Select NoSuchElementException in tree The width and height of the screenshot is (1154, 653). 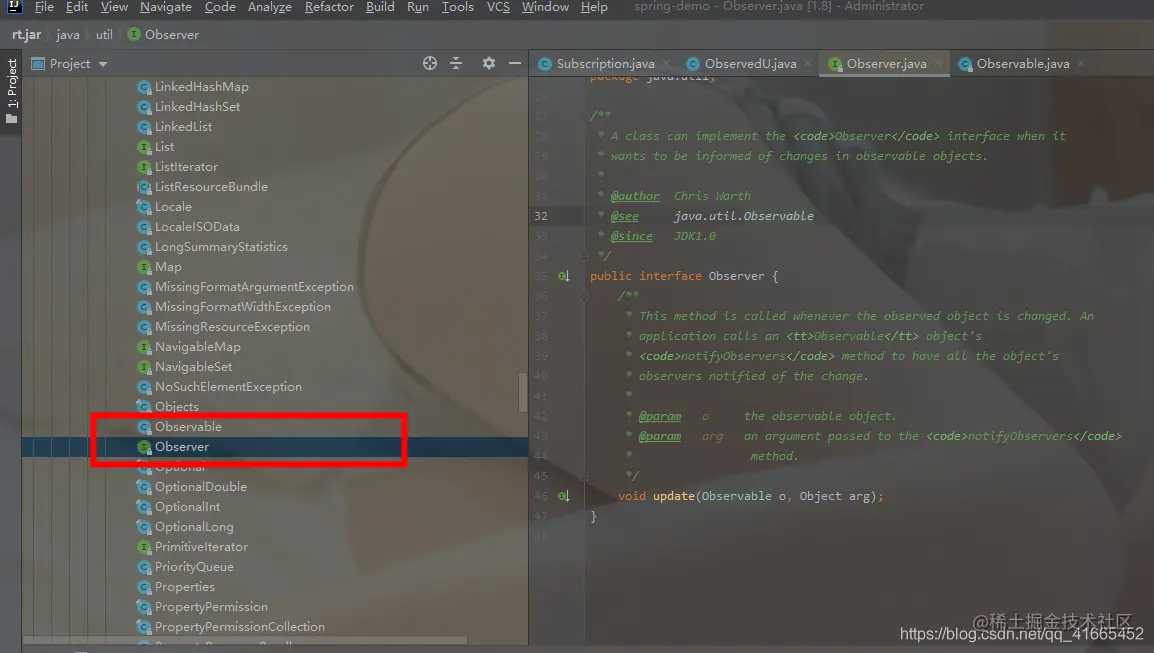(x=227, y=386)
